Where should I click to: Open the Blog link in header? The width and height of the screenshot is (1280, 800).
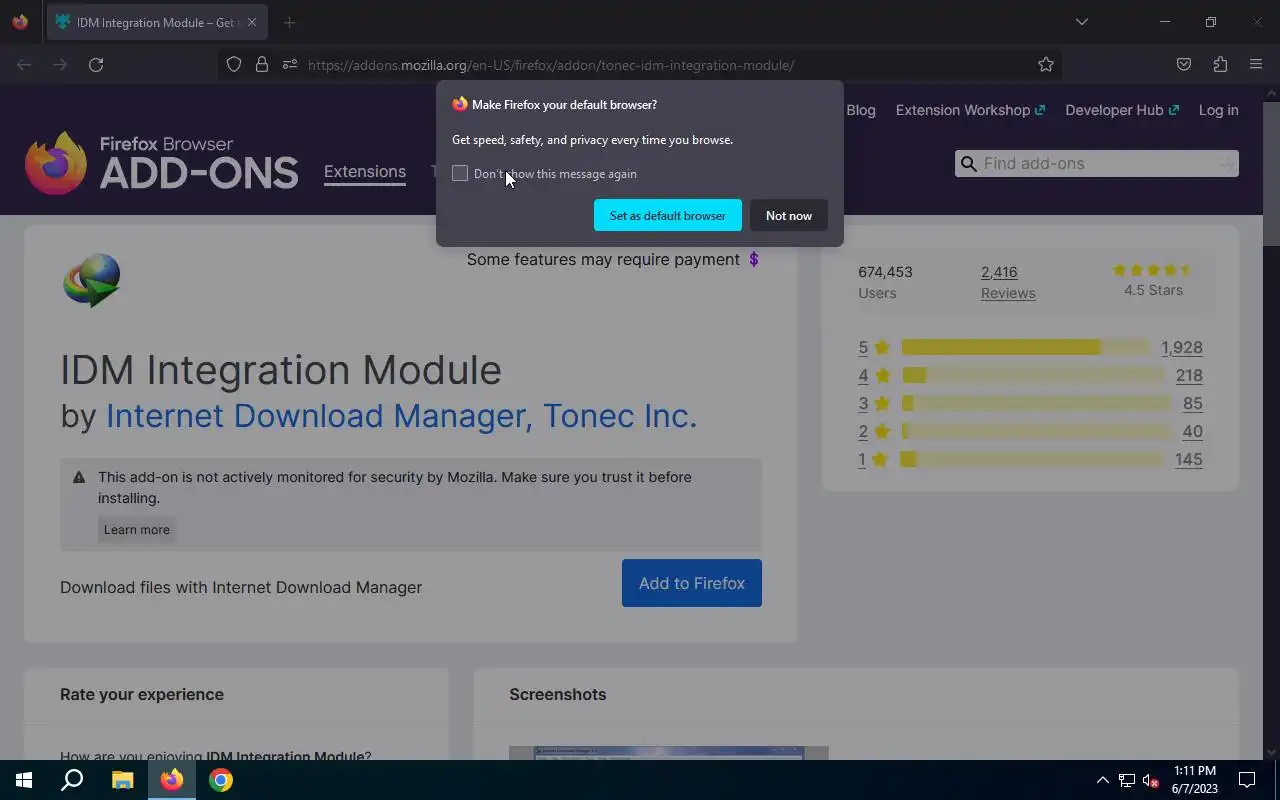coord(861,110)
